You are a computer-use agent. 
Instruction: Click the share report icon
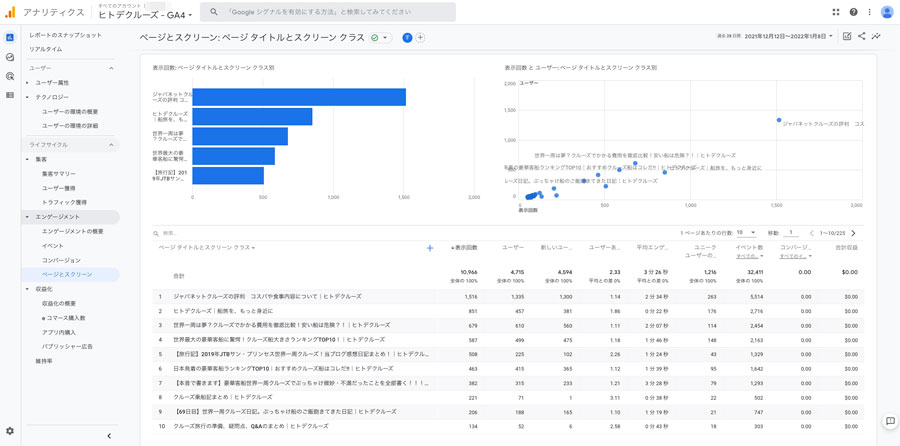coord(862,36)
